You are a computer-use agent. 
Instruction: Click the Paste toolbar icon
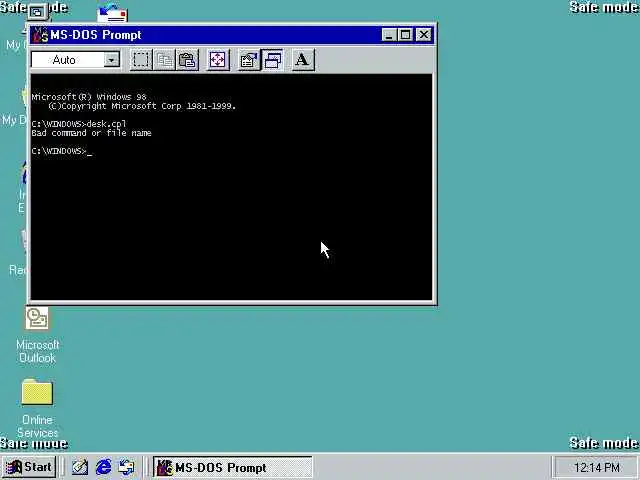click(187, 60)
